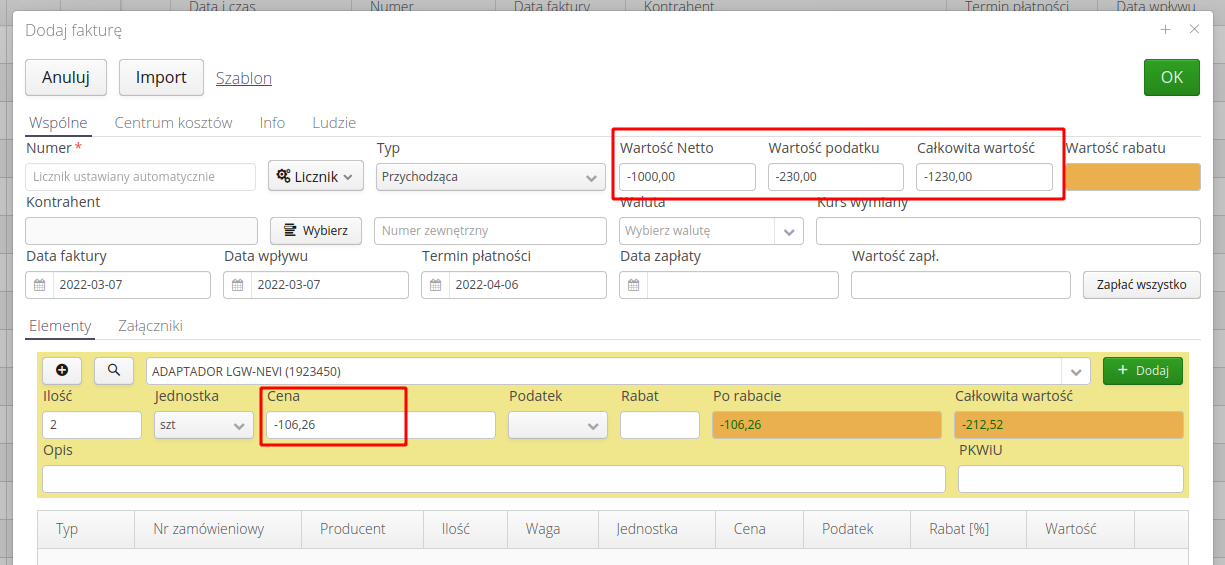Open the Typ dropdown showing Przychodząca
Viewport: 1225px width, 565px height.
pyautogui.click(x=490, y=177)
